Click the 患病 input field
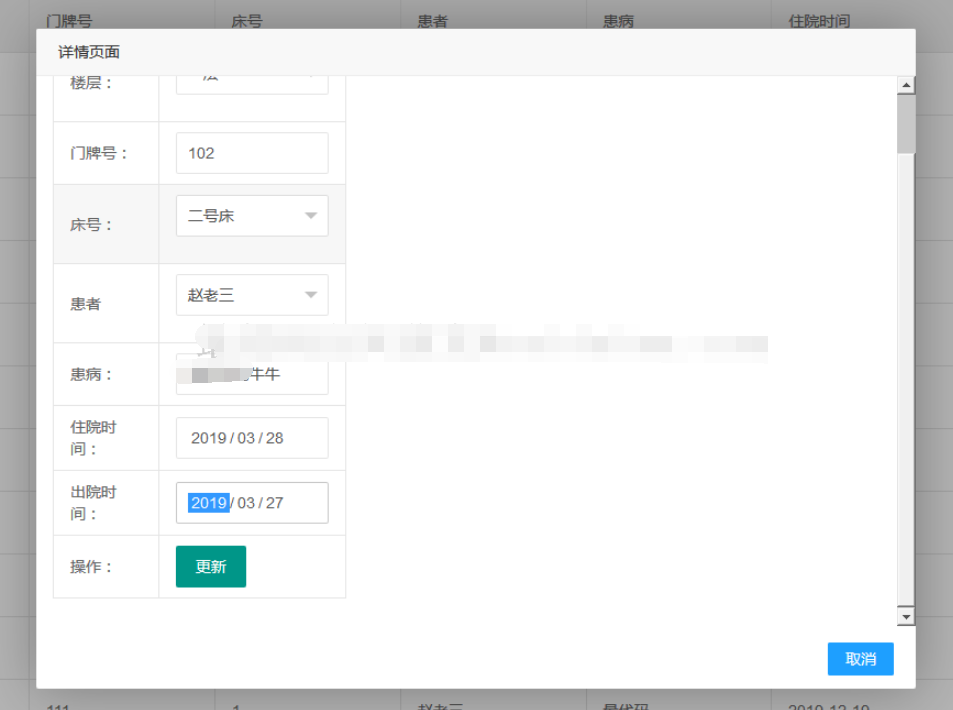Viewport: 953px width, 710px height. point(252,374)
